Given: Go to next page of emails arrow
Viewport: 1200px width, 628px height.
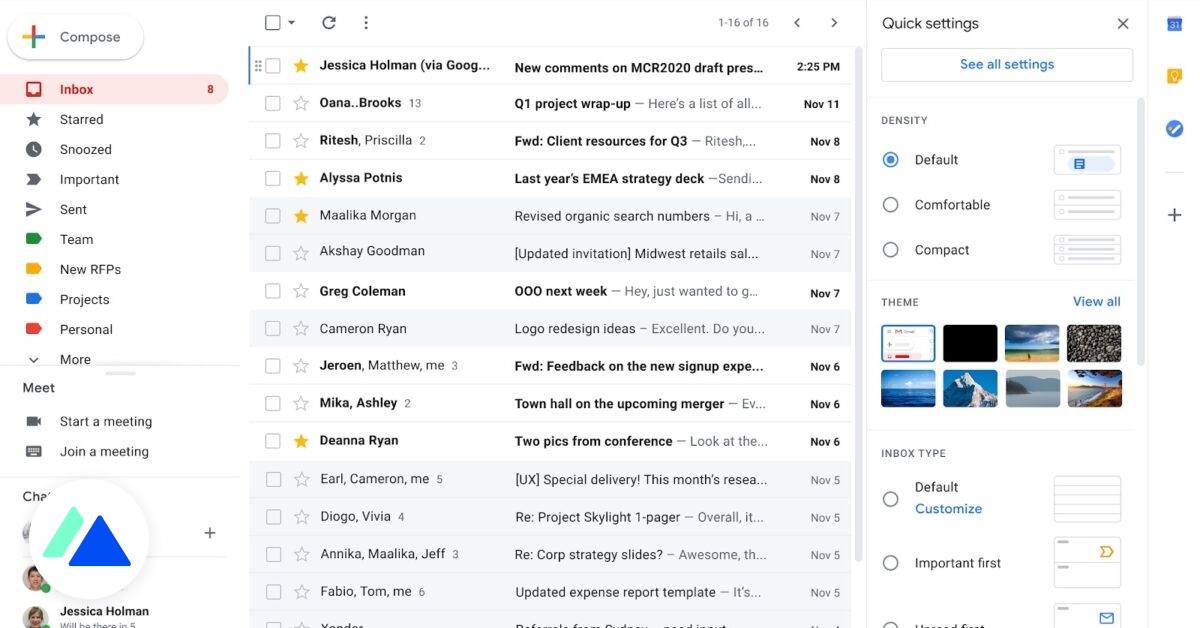Looking at the screenshot, I should point(834,22).
